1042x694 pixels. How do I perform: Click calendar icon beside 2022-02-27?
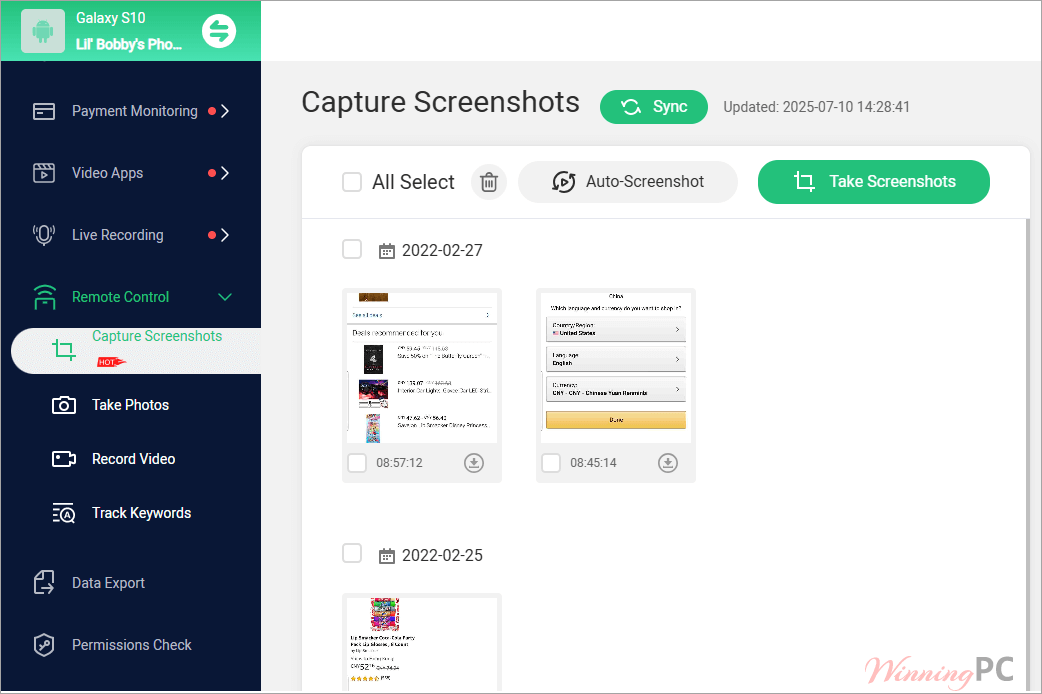click(x=386, y=251)
